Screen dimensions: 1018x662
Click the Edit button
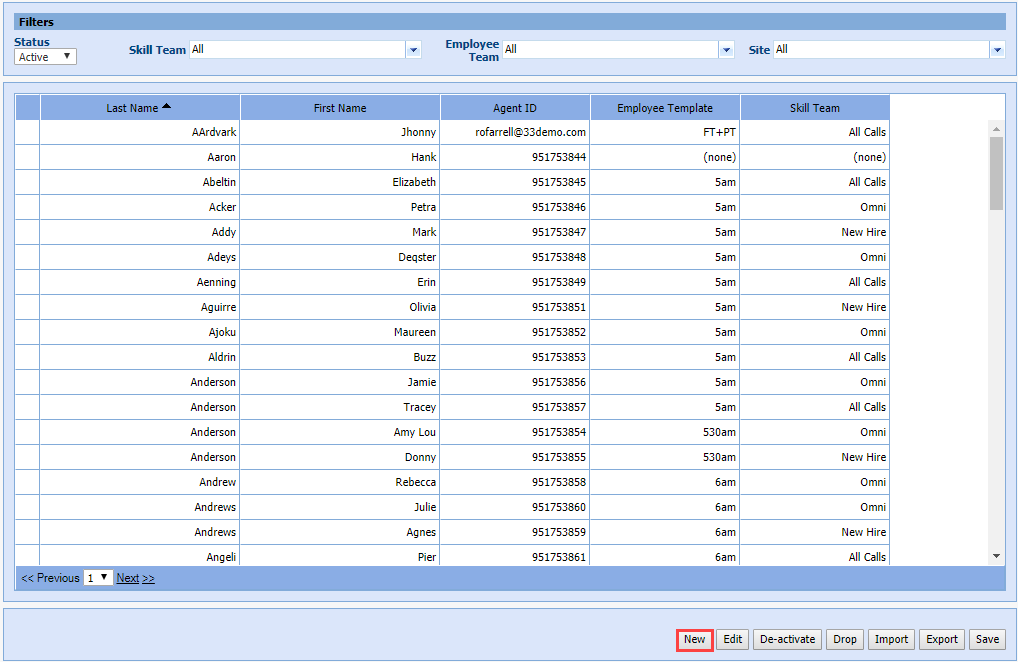point(733,640)
